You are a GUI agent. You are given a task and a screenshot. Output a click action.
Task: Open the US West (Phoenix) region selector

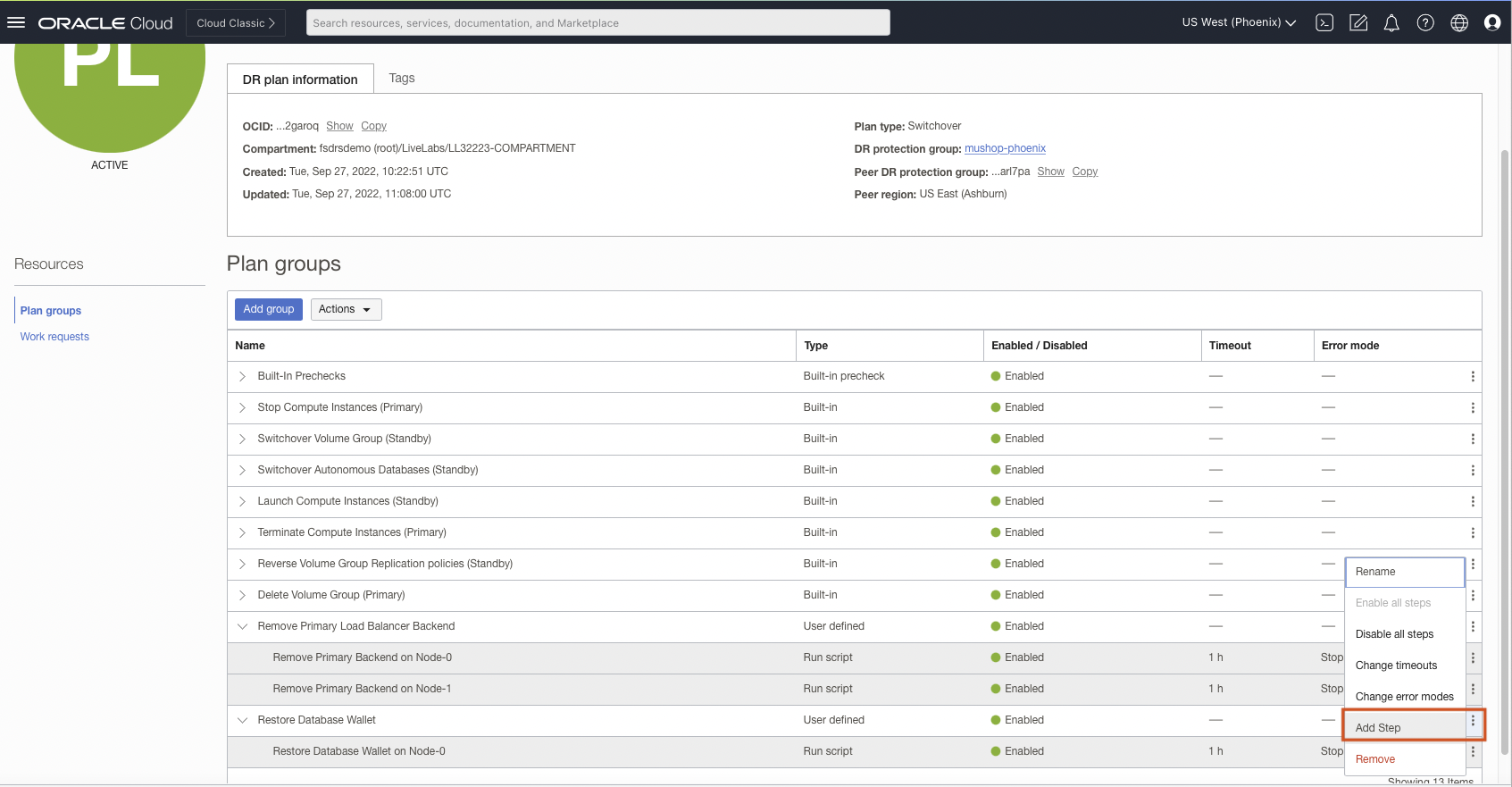(x=1238, y=23)
